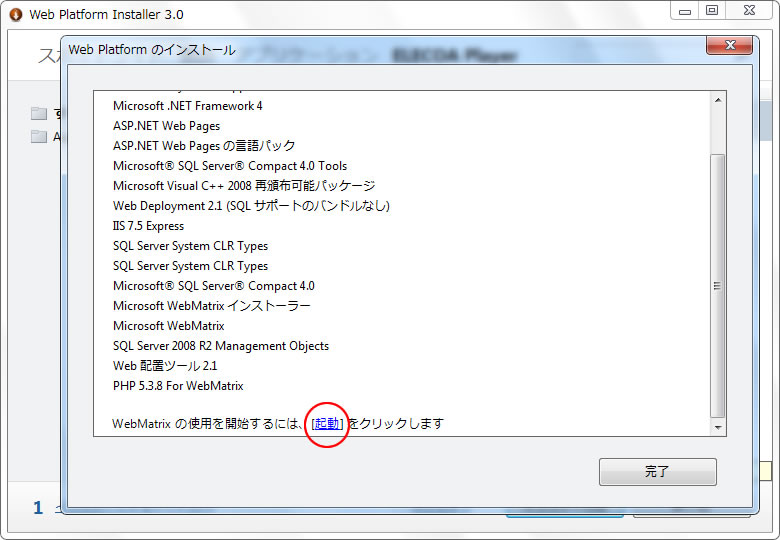780x540 pixels.
Task: Select PHP 5.3.8 For WebMatrix entry
Action: pyautogui.click(x=178, y=386)
